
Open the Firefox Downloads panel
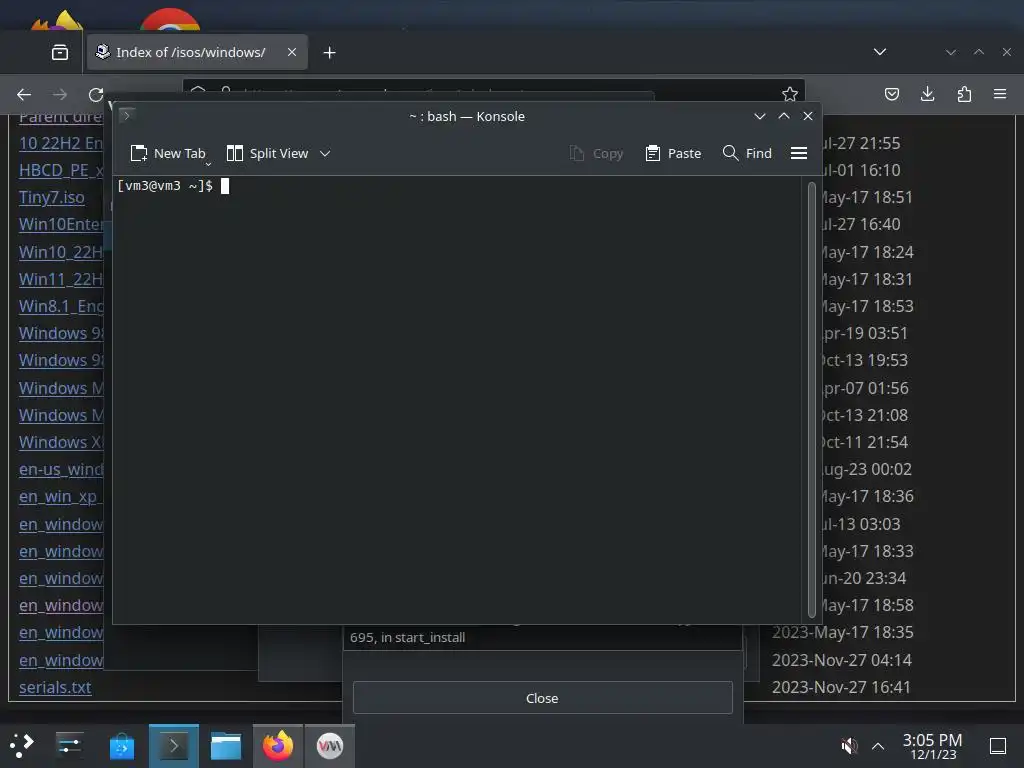927,94
